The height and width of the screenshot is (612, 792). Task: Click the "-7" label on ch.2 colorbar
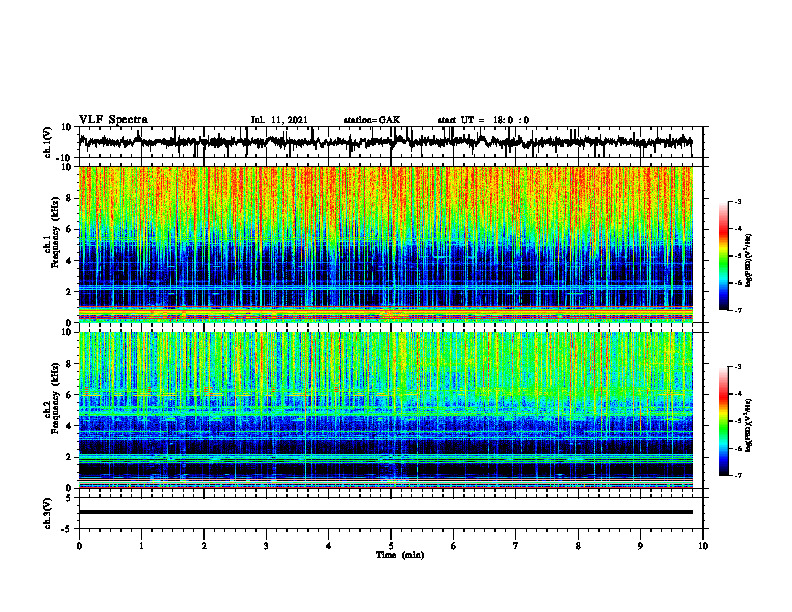pyautogui.click(x=737, y=475)
